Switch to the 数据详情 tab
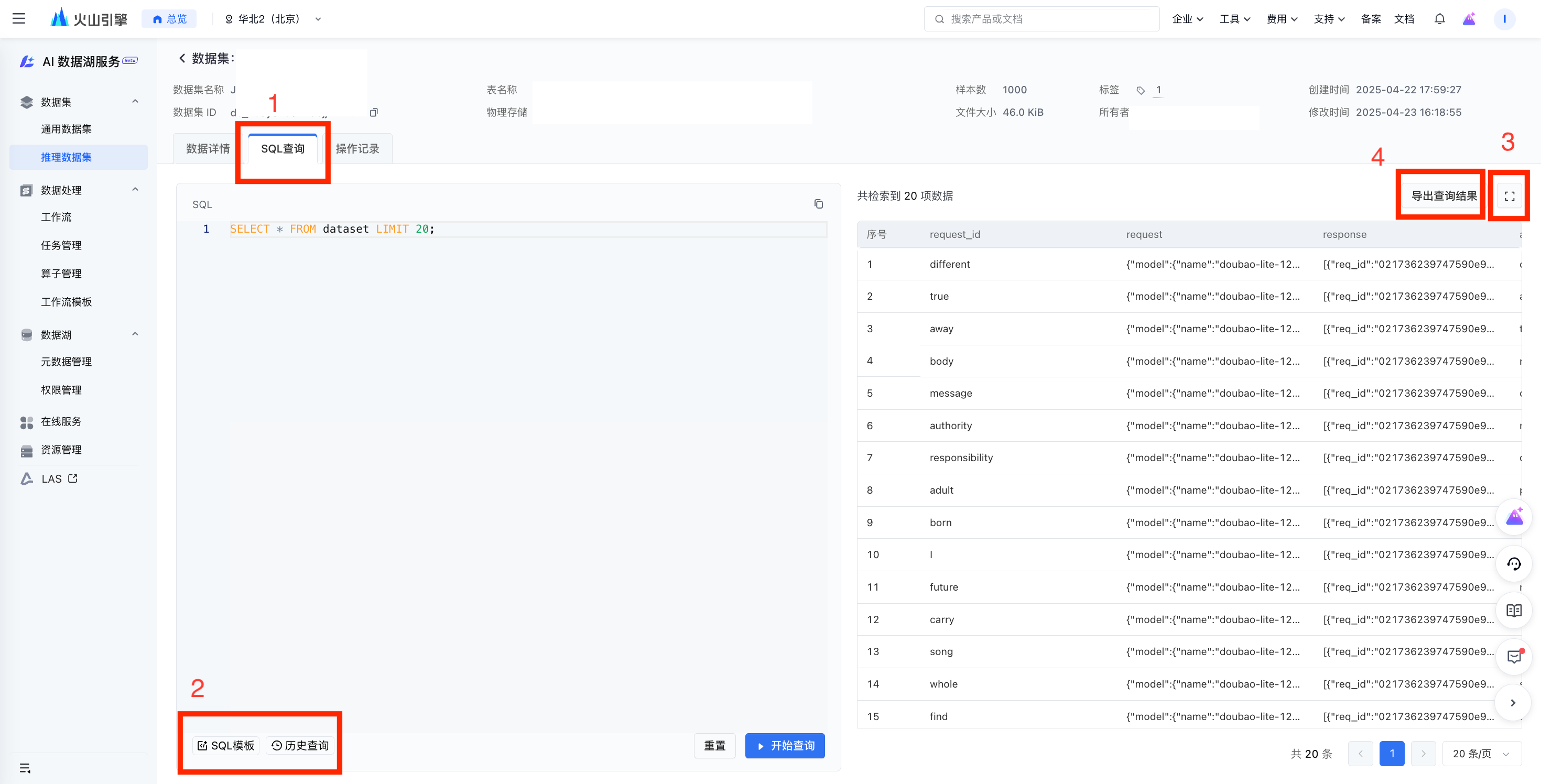Image resolution: width=1541 pixels, height=784 pixels. [x=208, y=148]
